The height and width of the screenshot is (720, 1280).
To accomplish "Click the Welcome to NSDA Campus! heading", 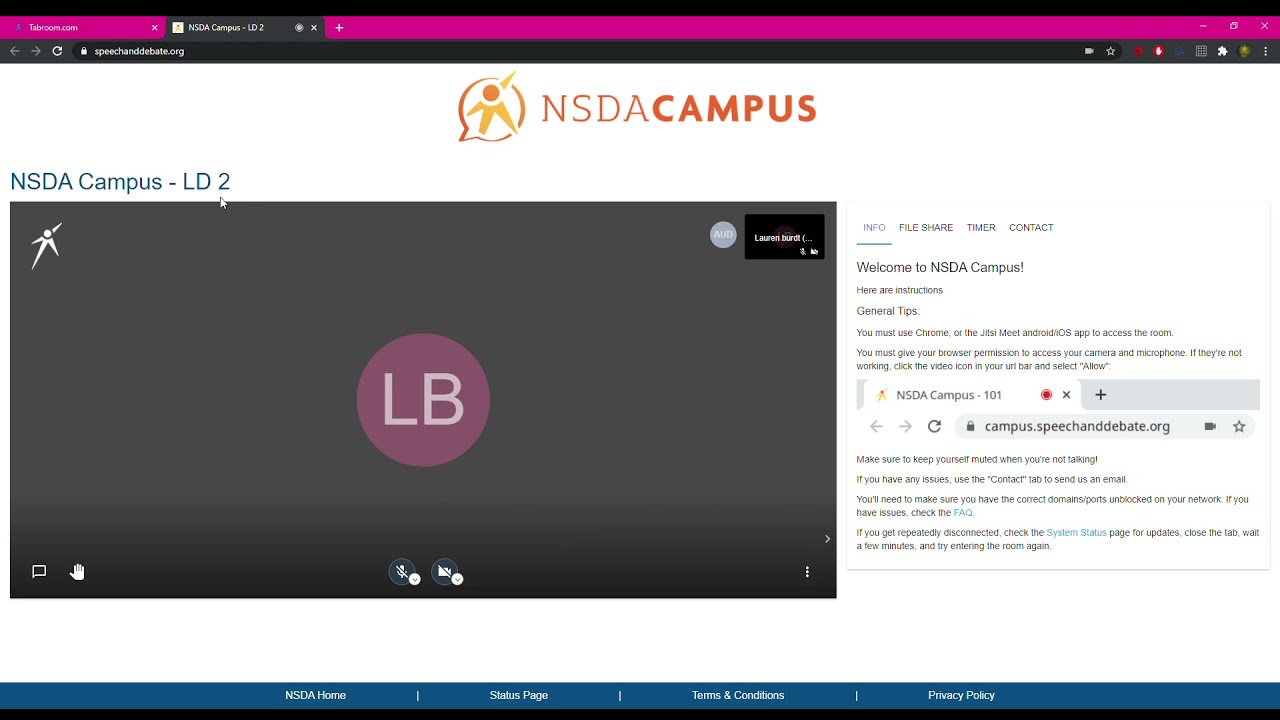I will click(940, 267).
